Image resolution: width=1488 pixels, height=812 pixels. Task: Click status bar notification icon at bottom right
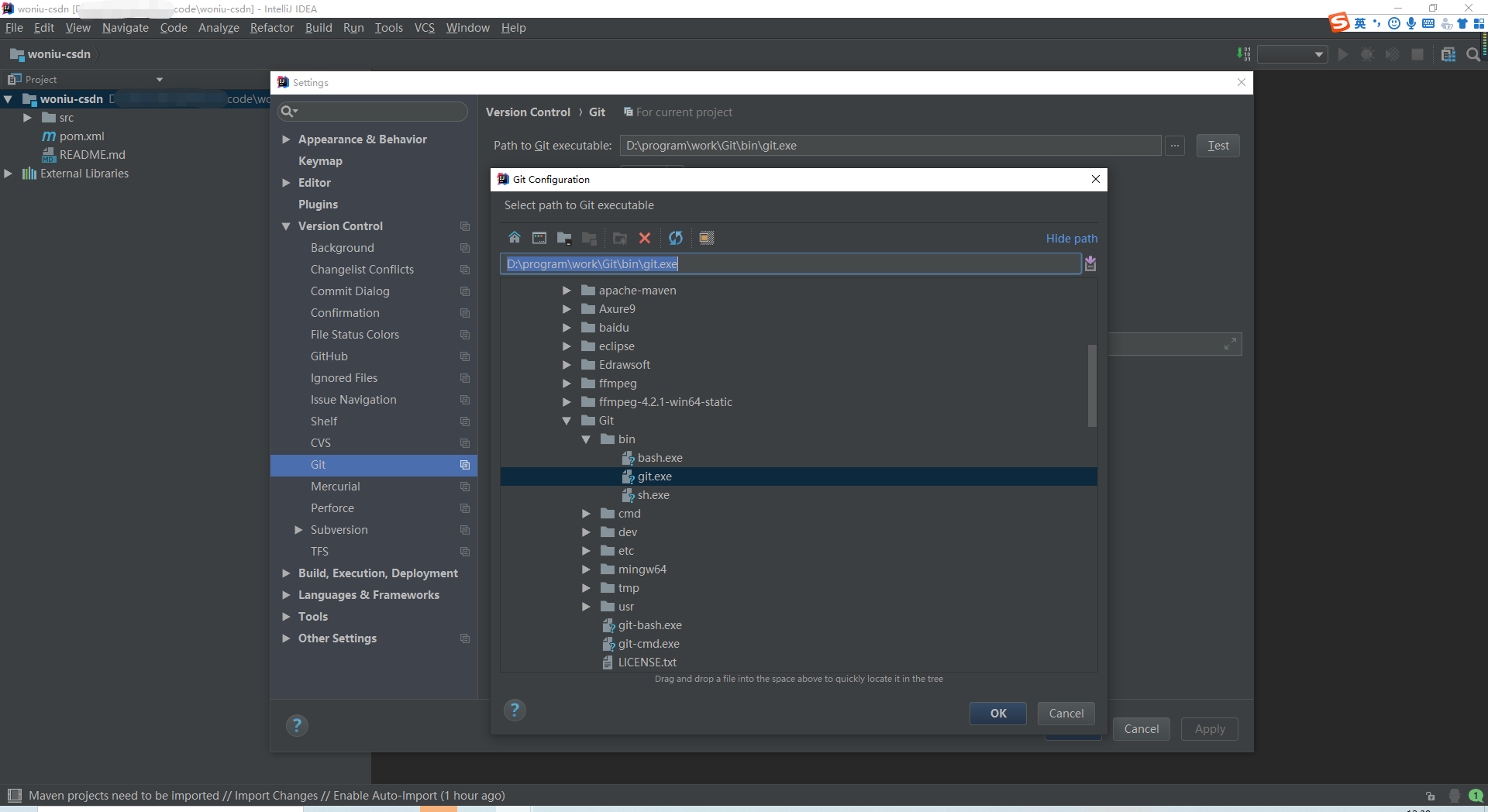[1476, 796]
